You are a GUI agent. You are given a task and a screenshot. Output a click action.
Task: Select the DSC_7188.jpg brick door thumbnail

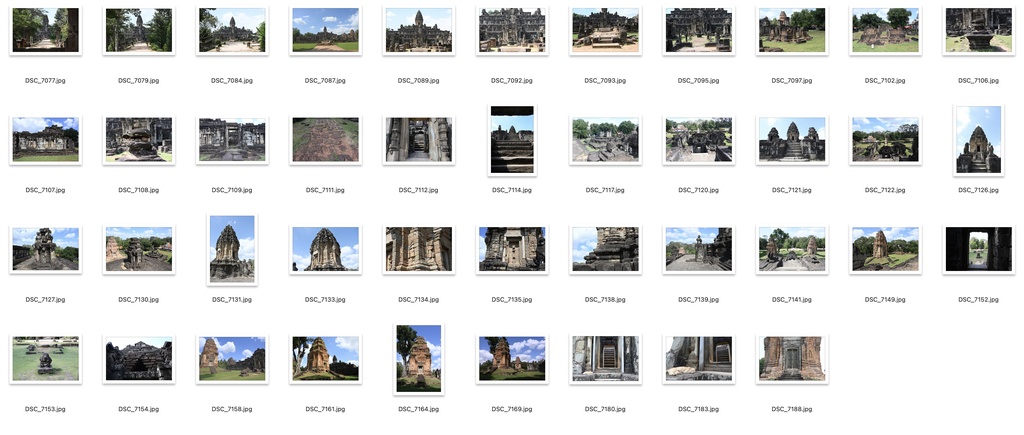pos(792,359)
